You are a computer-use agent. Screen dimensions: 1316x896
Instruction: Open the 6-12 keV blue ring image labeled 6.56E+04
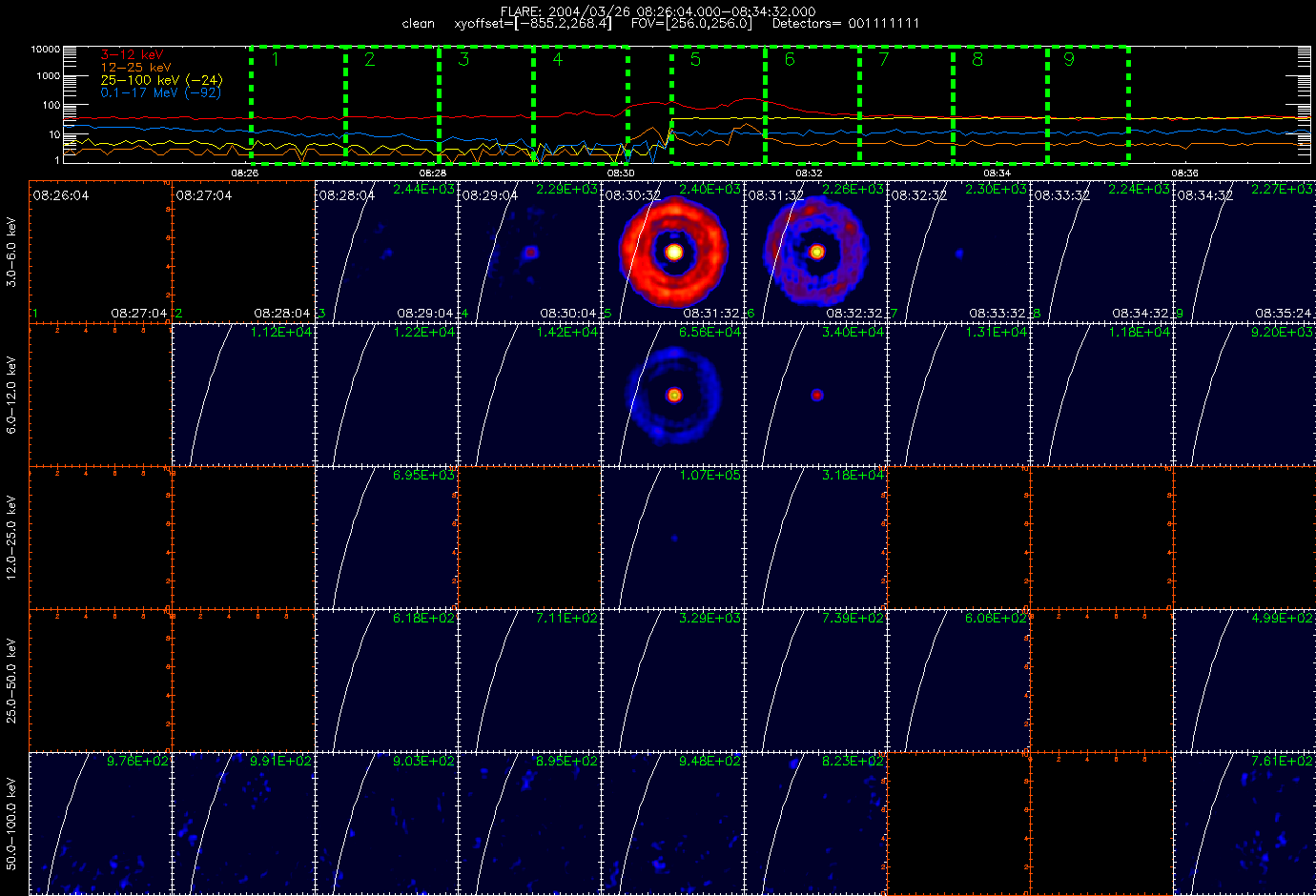(672, 395)
